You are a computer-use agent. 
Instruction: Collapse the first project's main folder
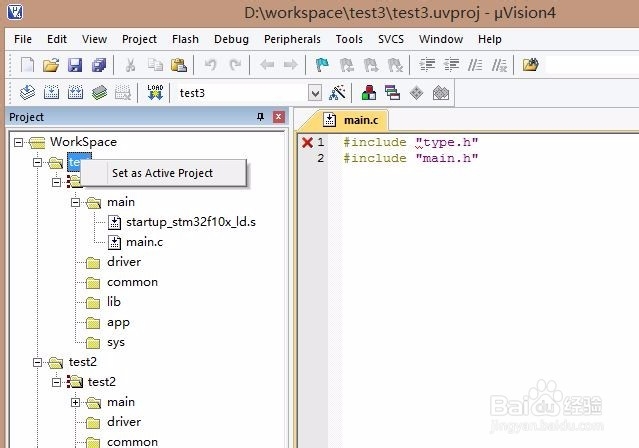pyautogui.click(x=75, y=202)
